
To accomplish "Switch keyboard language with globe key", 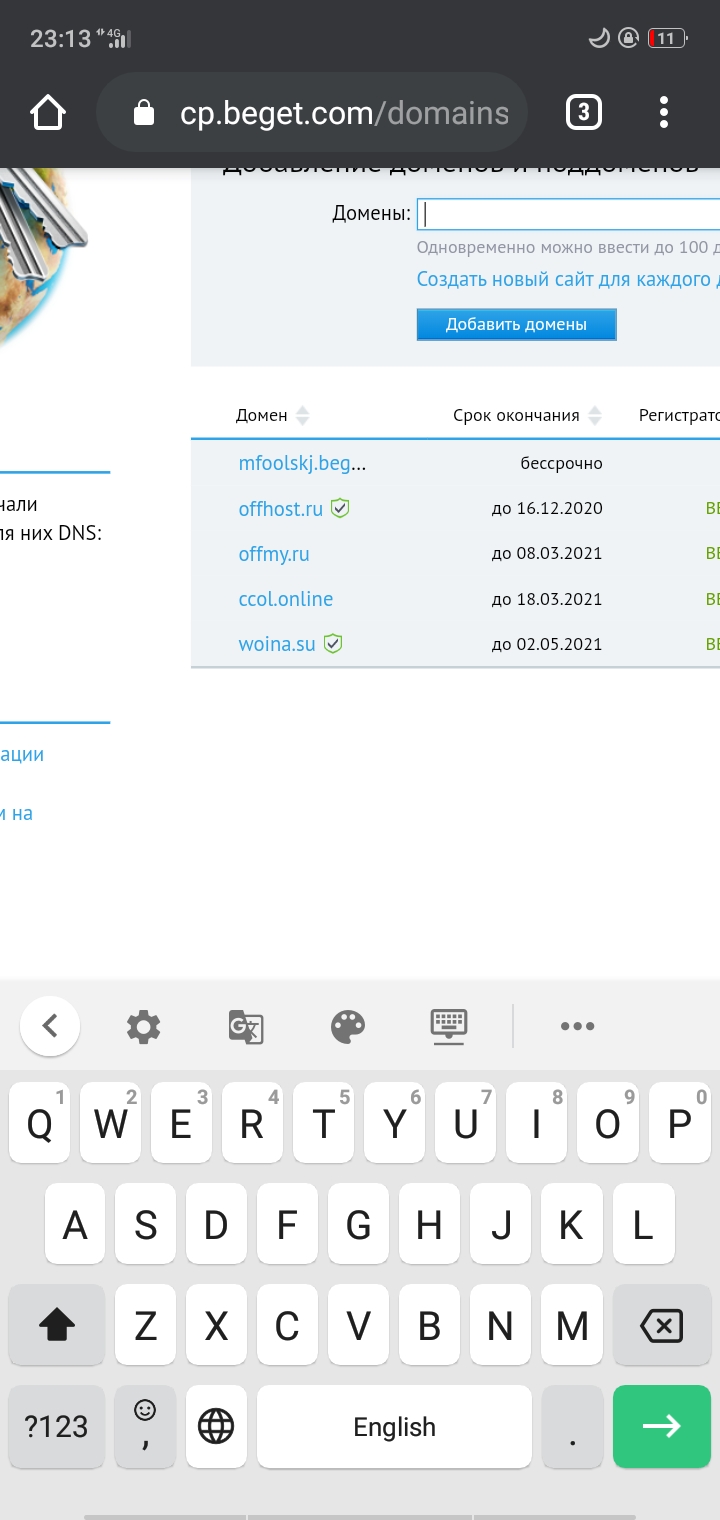I will pyautogui.click(x=216, y=1427).
